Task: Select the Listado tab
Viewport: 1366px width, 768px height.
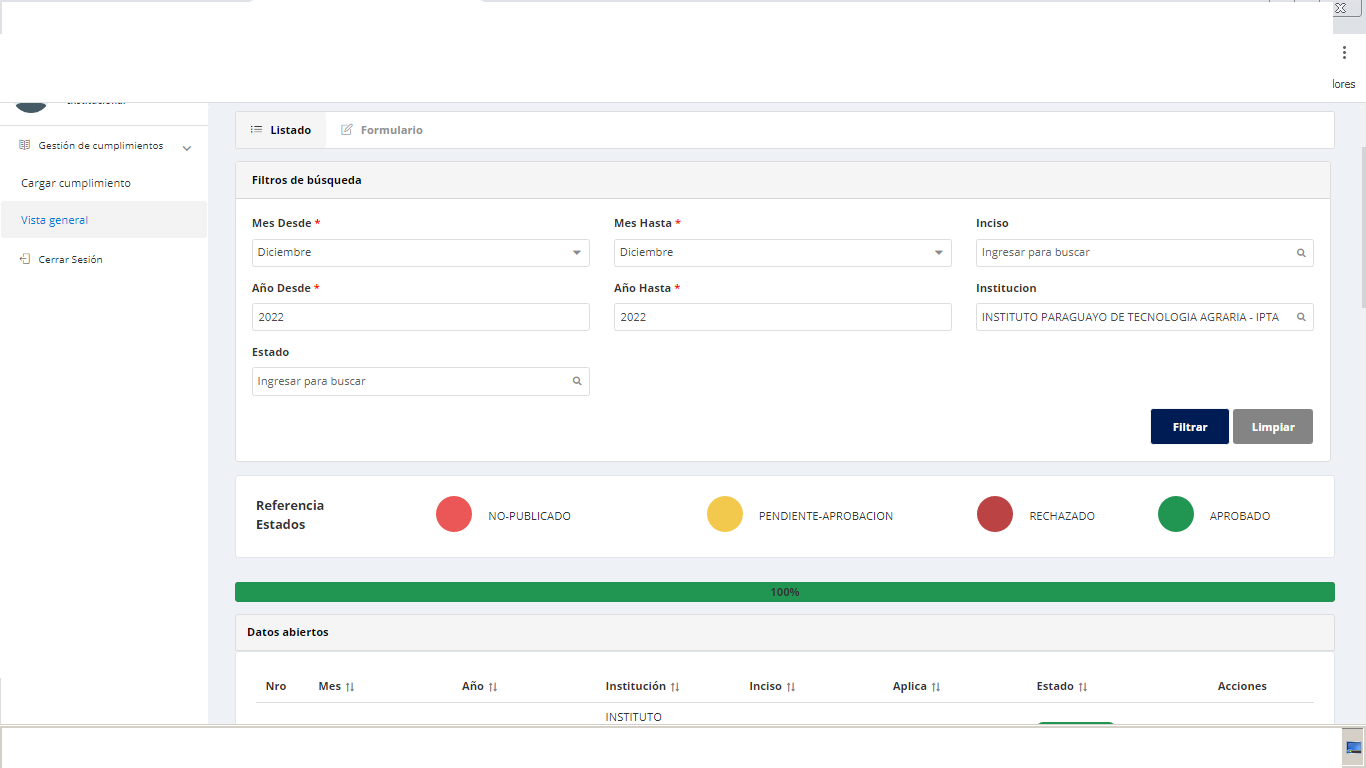Action: click(x=281, y=130)
